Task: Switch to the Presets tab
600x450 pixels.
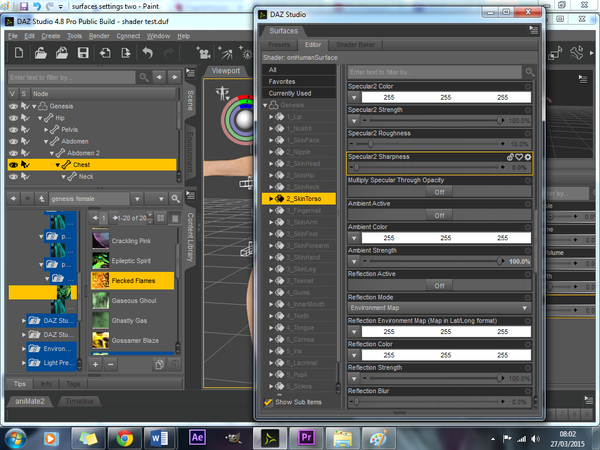Action: [x=279, y=45]
